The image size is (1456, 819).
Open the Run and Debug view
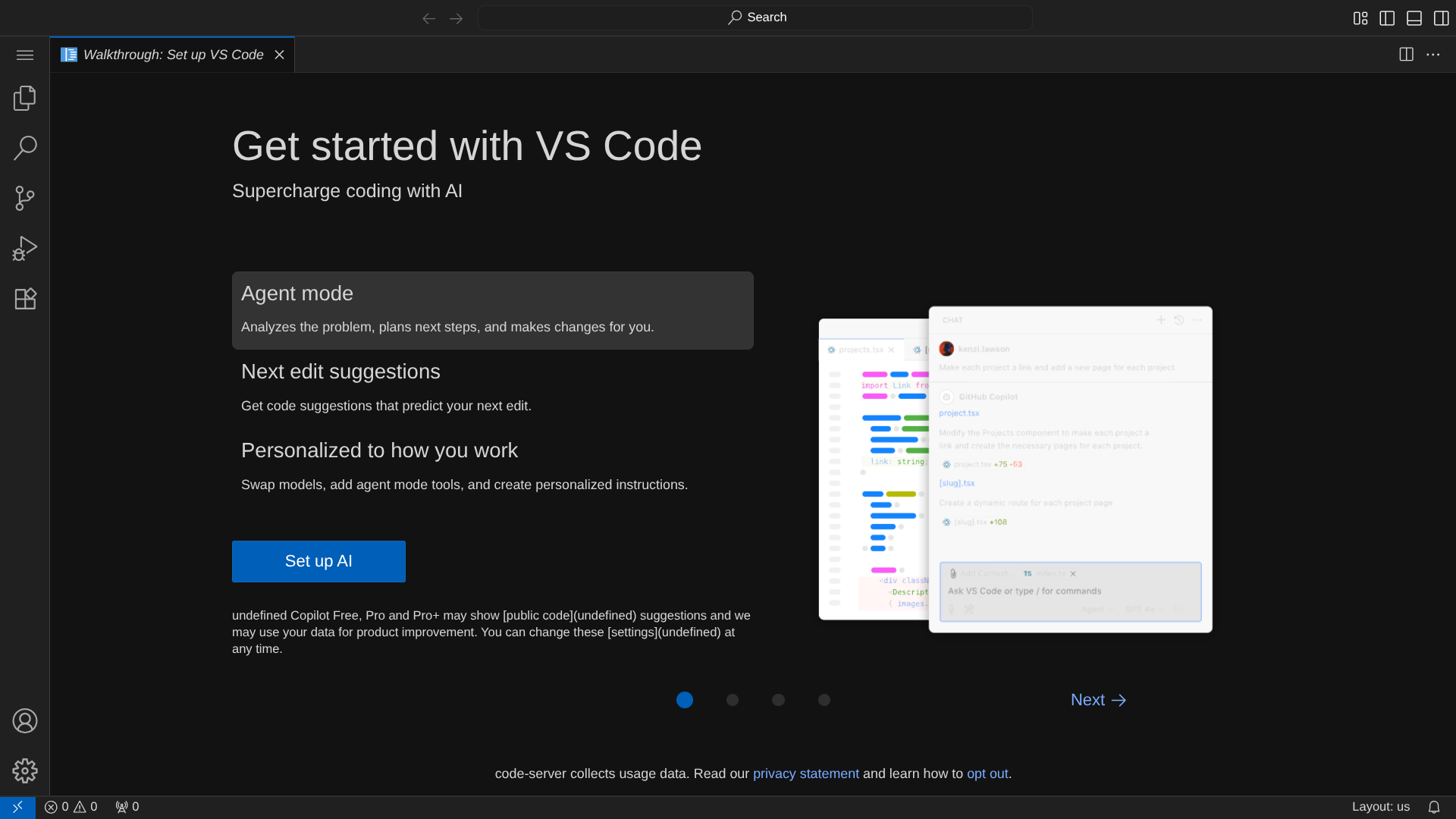point(24,248)
